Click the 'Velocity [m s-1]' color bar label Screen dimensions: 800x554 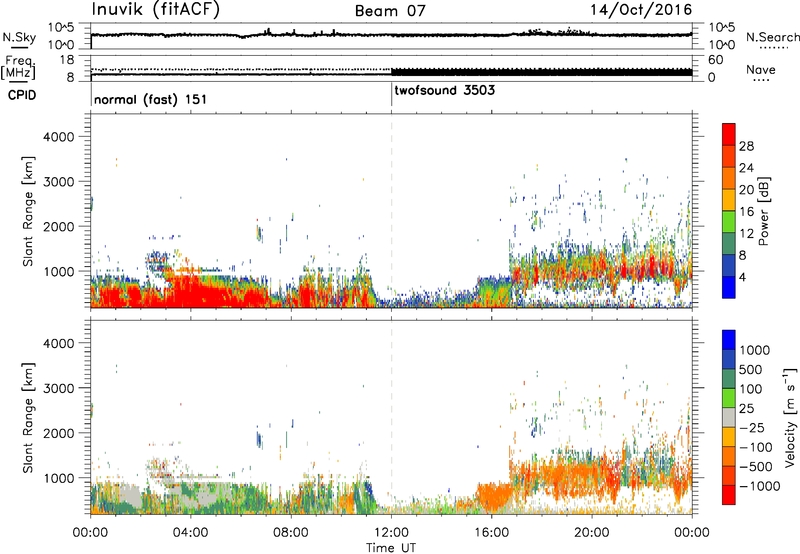coord(790,417)
